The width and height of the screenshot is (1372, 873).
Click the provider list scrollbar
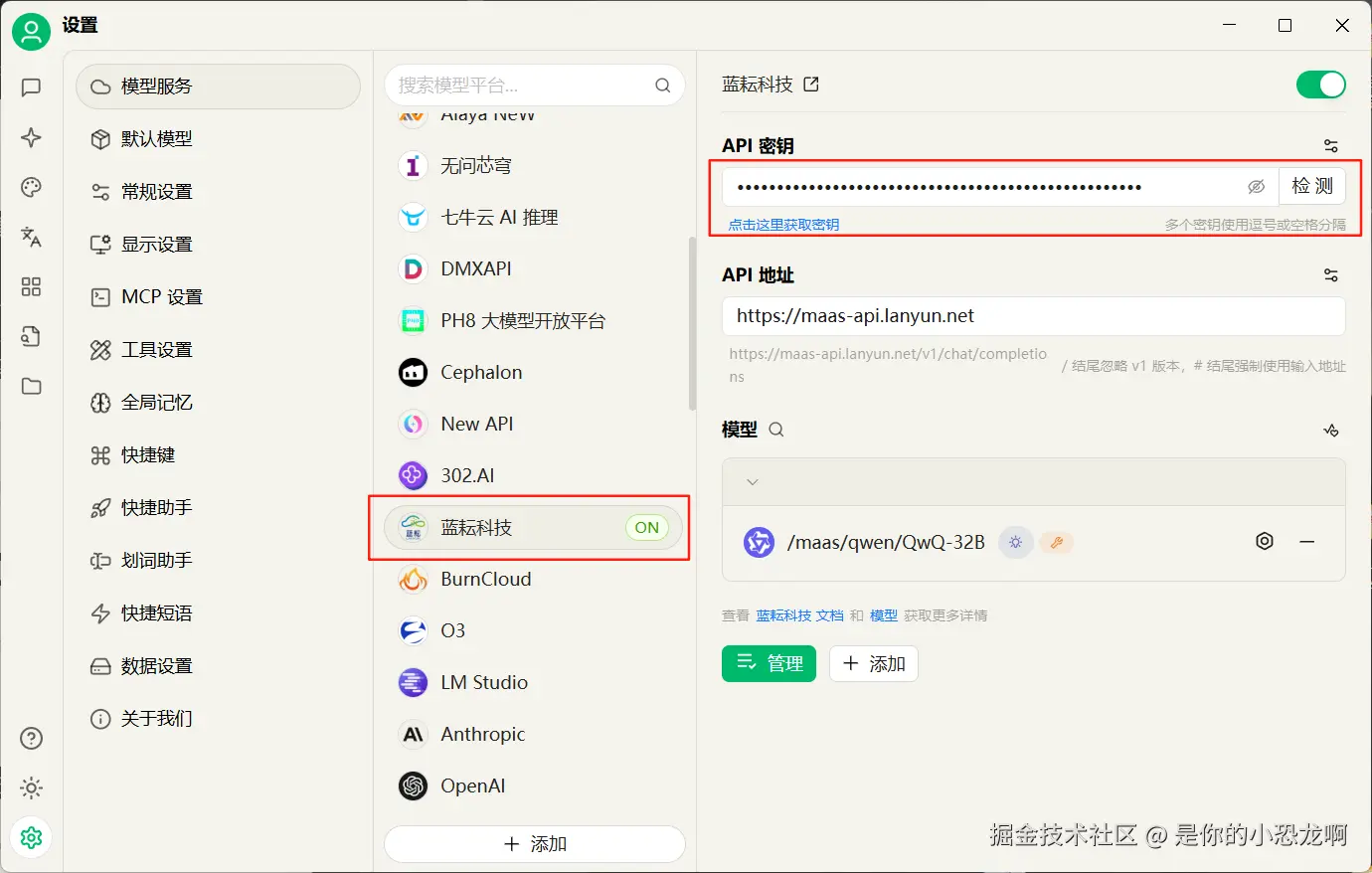click(x=692, y=323)
